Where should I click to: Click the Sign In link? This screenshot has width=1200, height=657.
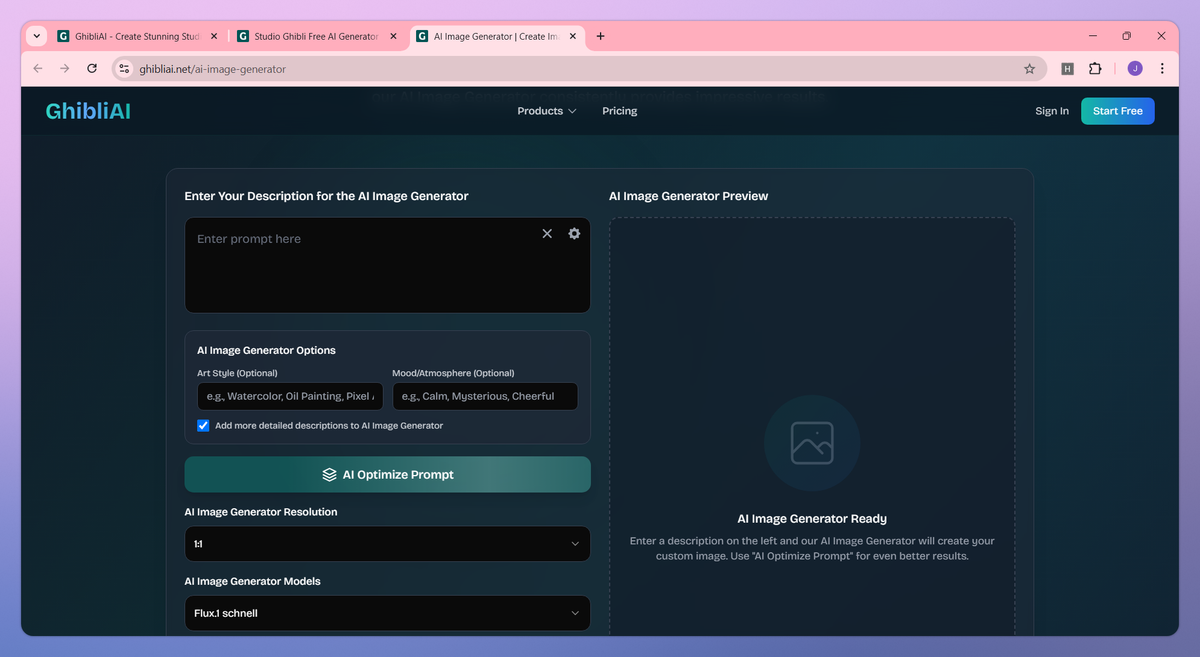click(x=1051, y=111)
